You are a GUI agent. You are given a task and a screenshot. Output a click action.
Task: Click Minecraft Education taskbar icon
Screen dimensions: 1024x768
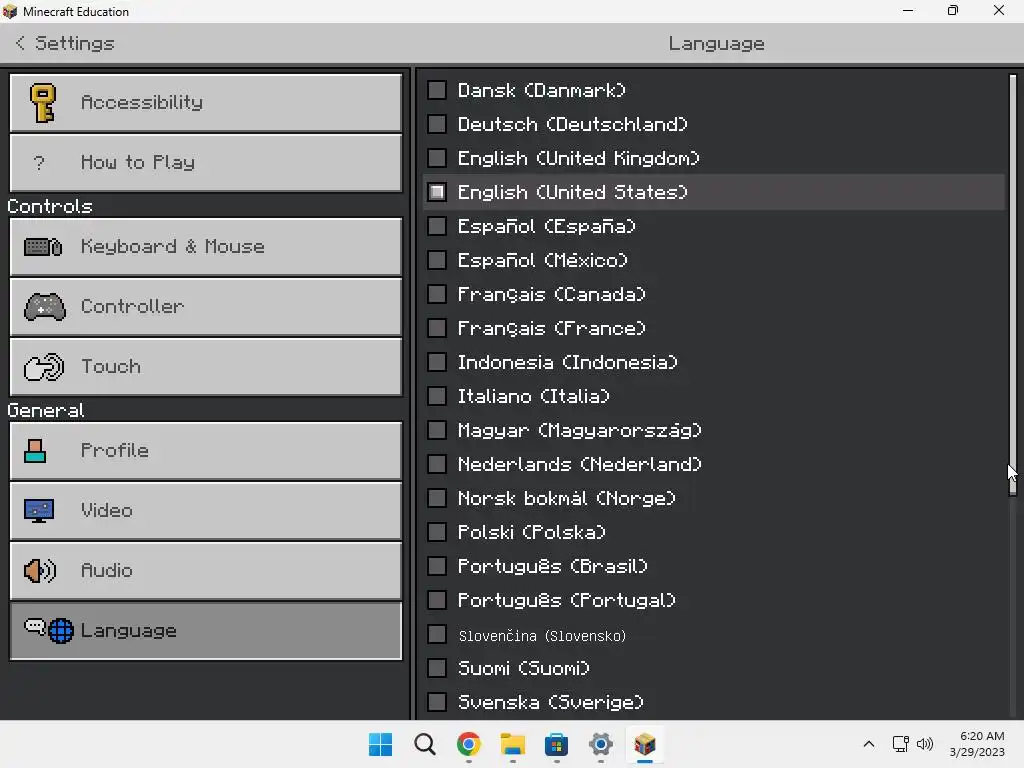[645, 744]
